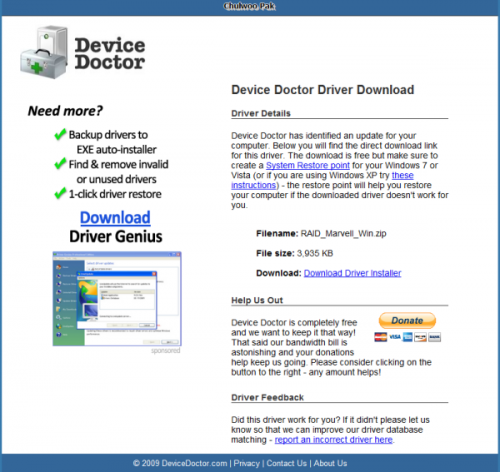Click green checkmark beside Find & remove invalid
The width and height of the screenshot is (500, 472).
coord(60,164)
